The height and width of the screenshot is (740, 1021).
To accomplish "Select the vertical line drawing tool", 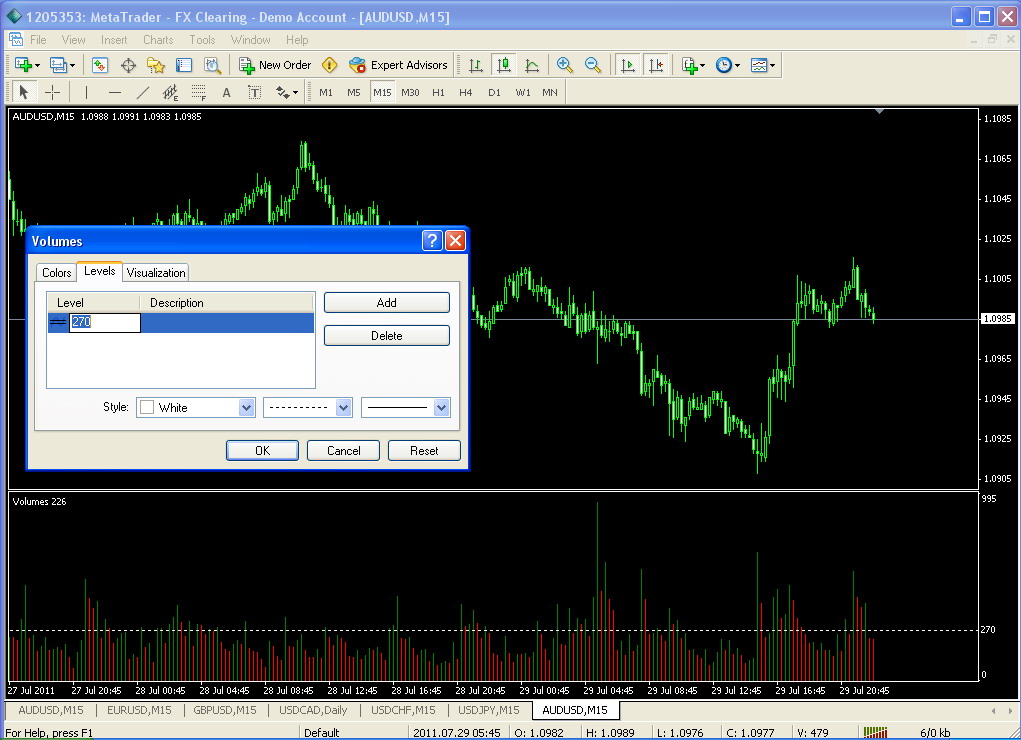I will tap(86, 92).
